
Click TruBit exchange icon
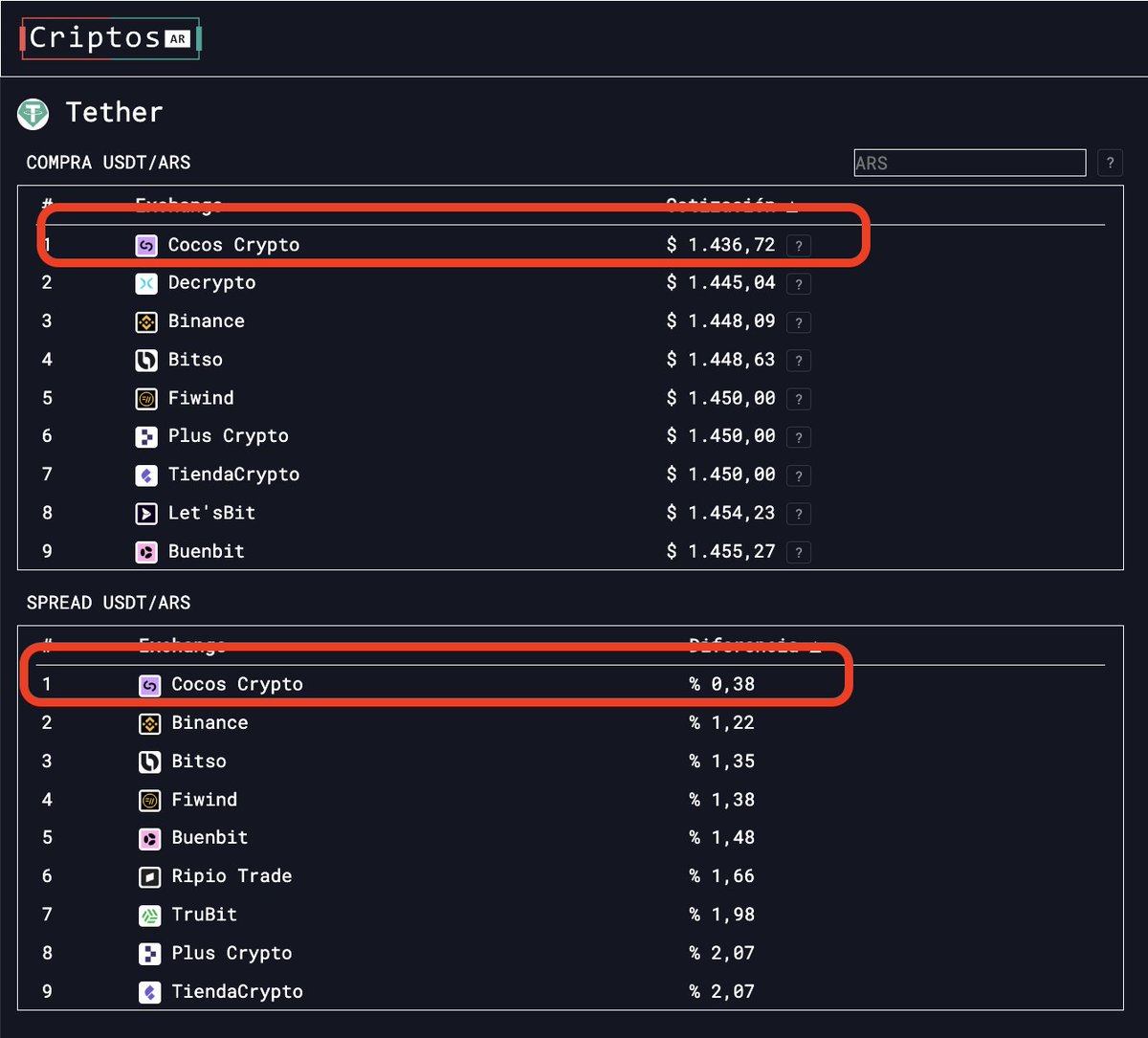(149, 915)
